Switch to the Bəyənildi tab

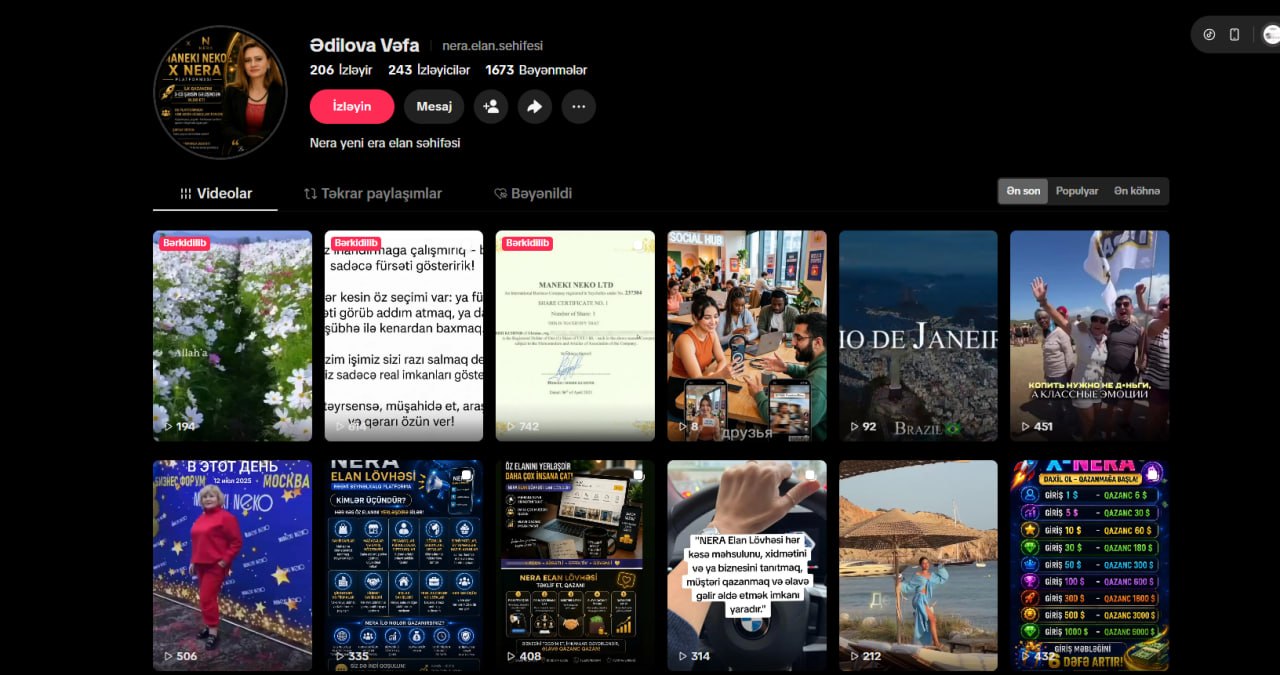[533, 193]
